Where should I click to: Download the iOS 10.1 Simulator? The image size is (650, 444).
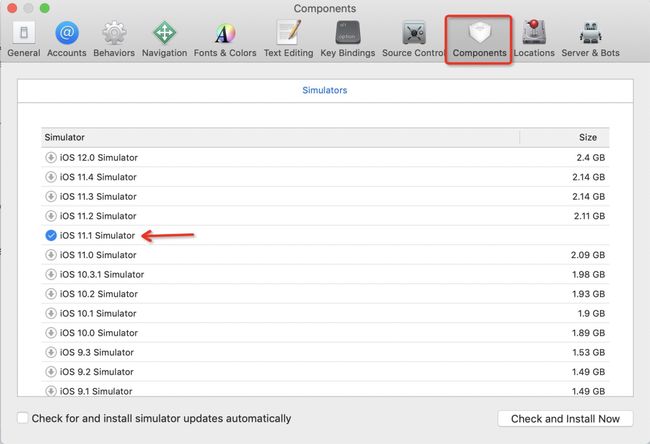[x=51, y=313]
